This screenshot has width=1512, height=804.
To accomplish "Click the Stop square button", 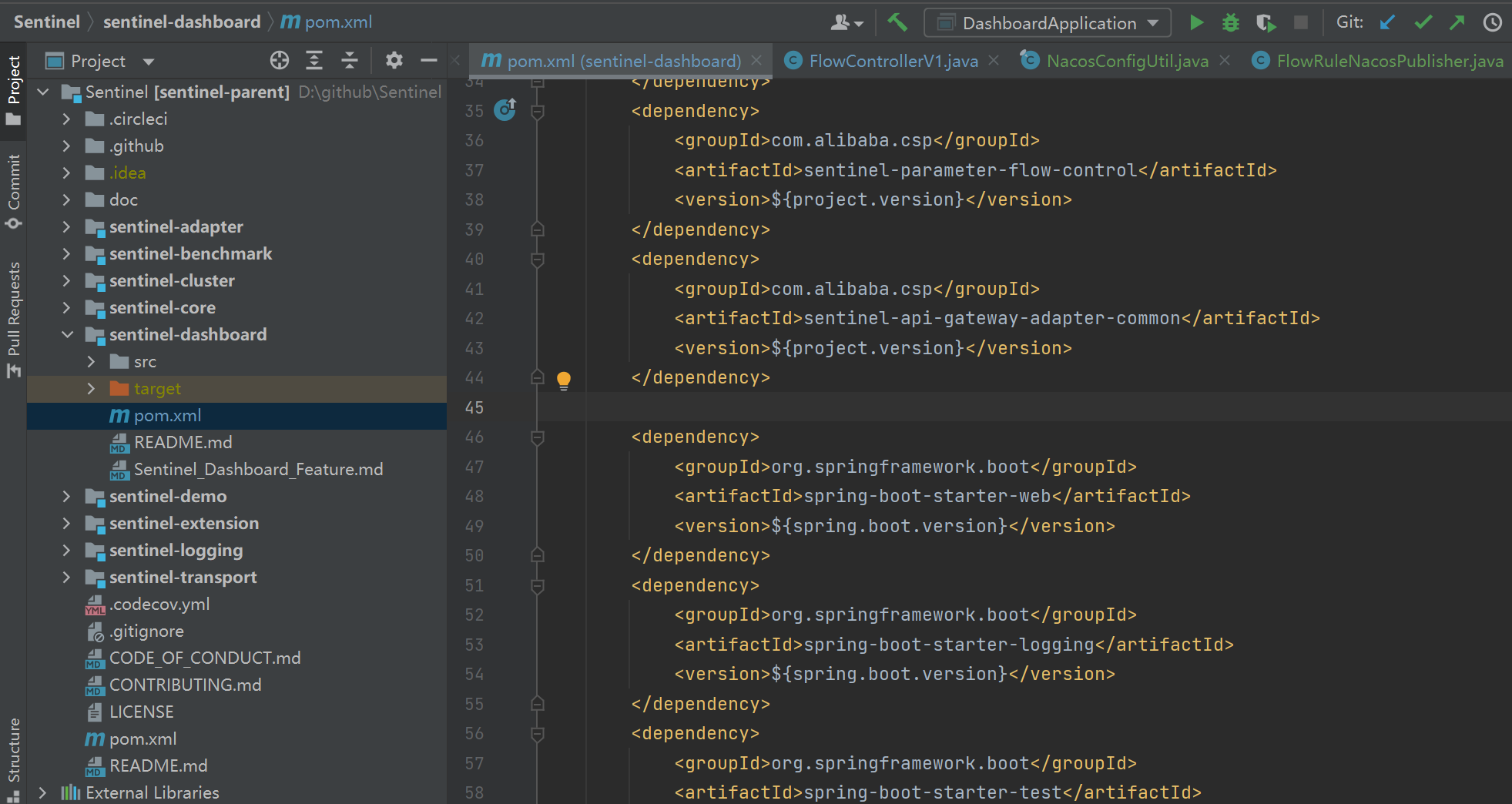I will coord(1301,22).
